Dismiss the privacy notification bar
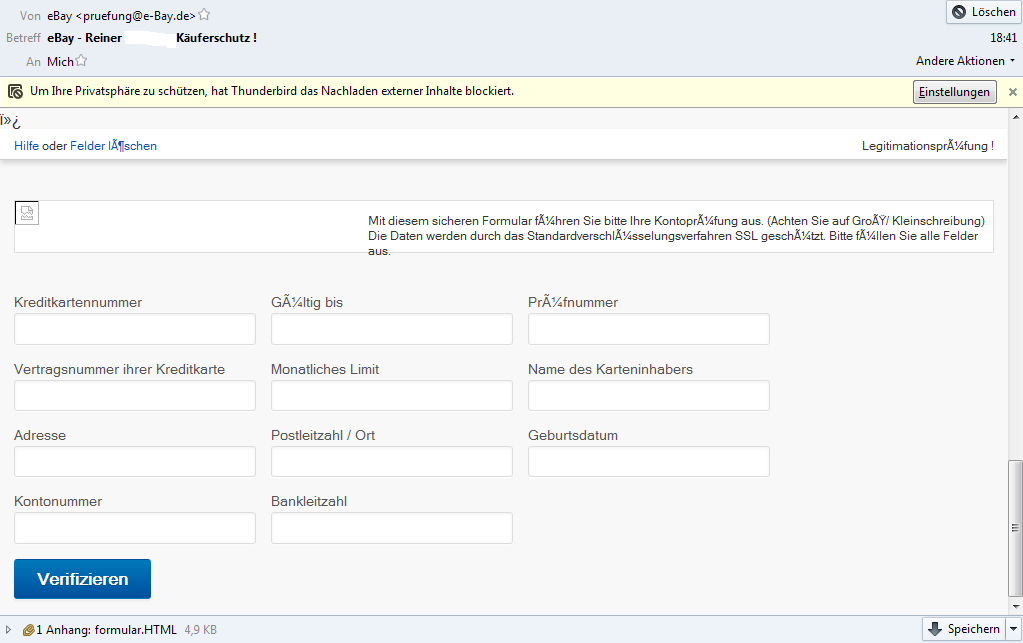This screenshot has width=1023, height=643. click(1013, 92)
